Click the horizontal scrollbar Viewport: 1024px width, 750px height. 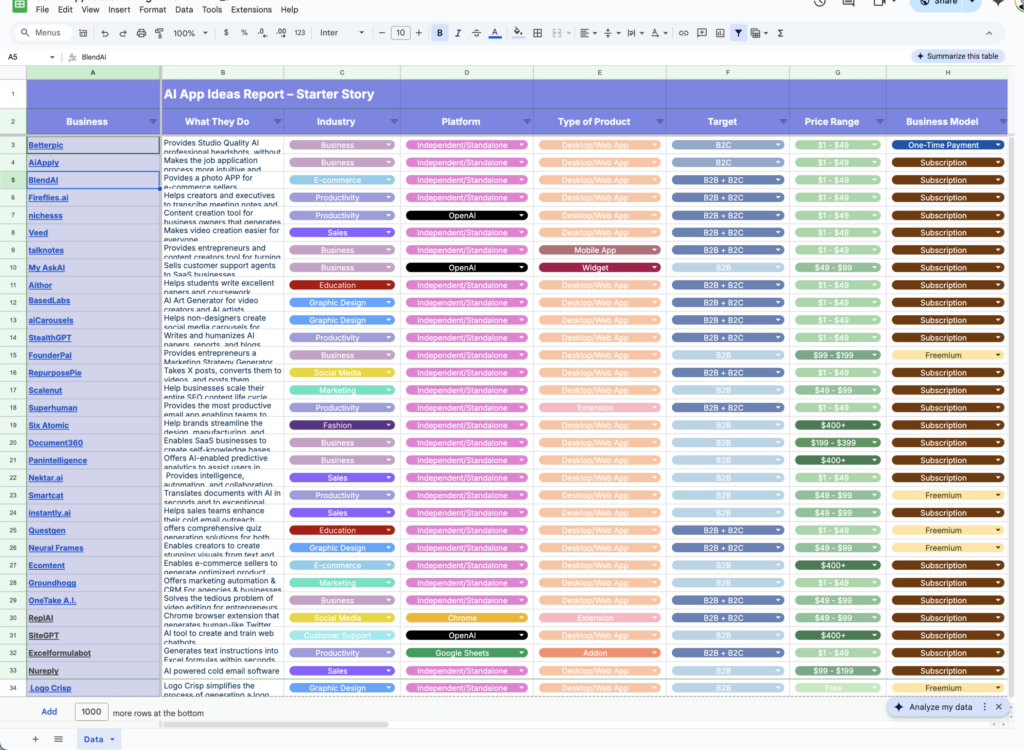[x=276, y=724]
